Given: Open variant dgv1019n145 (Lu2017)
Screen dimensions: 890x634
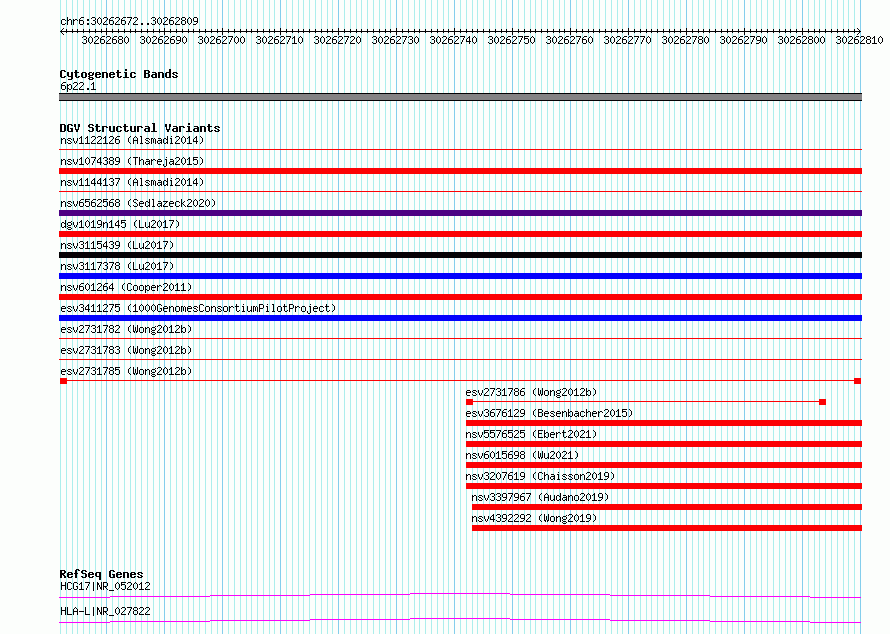Looking at the screenshot, I should click(120, 224).
